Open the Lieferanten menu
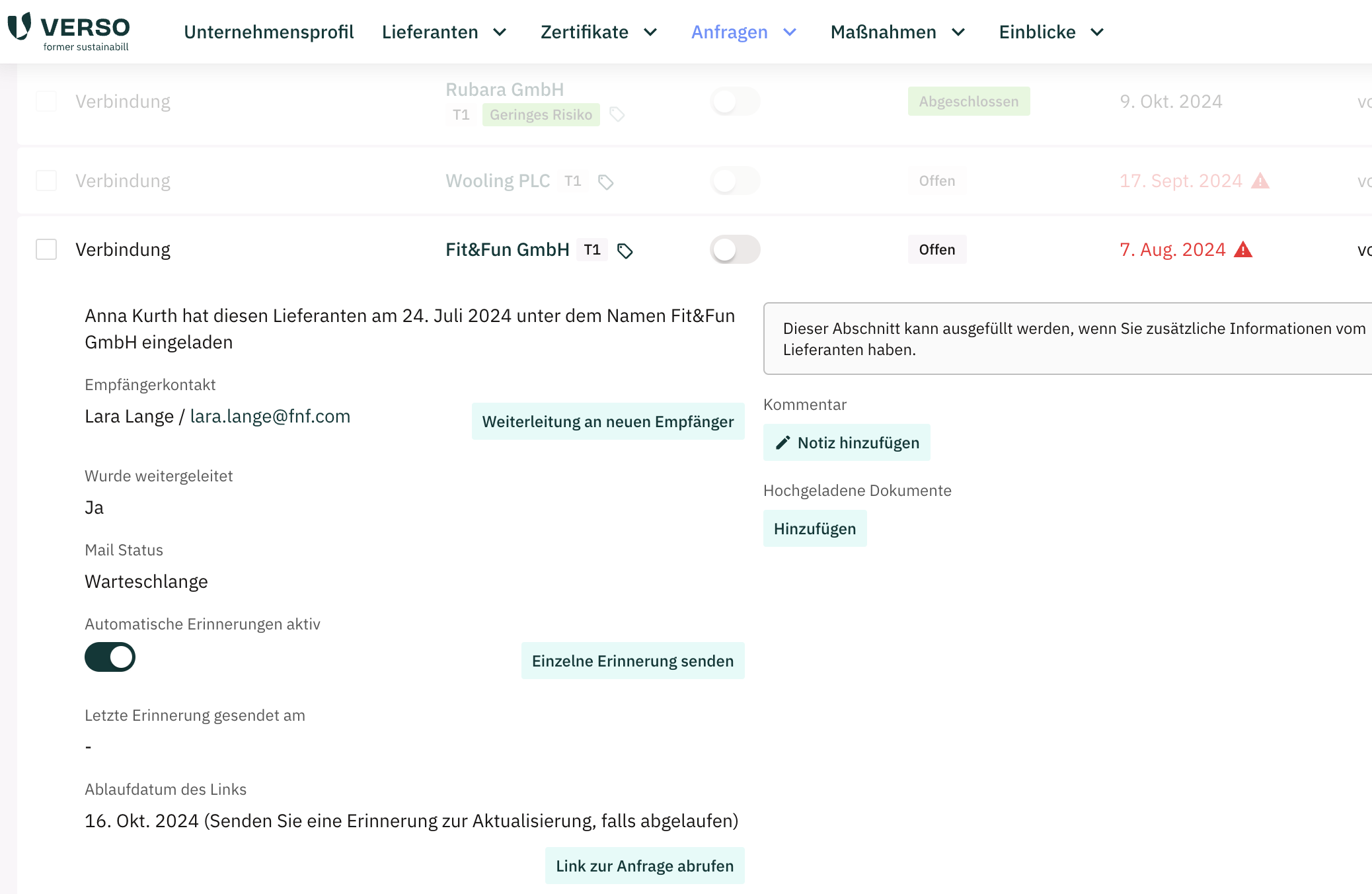Image resolution: width=1372 pixels, height=894 pixels. 430,32
